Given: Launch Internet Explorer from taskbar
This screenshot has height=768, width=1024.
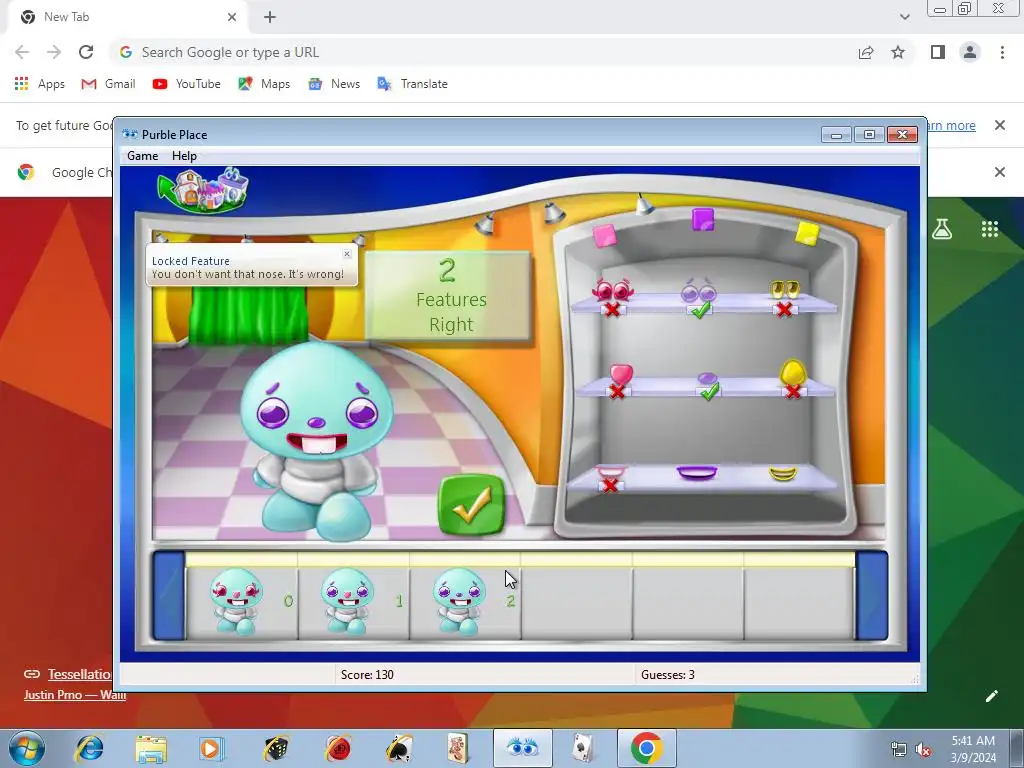Looking at the screenshot, I should 90,748.
